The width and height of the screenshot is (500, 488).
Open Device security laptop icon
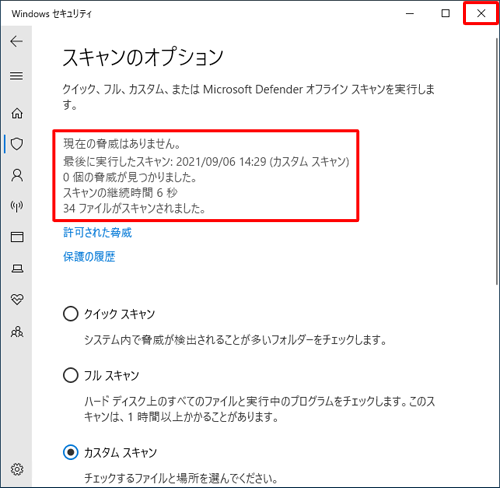17,268
